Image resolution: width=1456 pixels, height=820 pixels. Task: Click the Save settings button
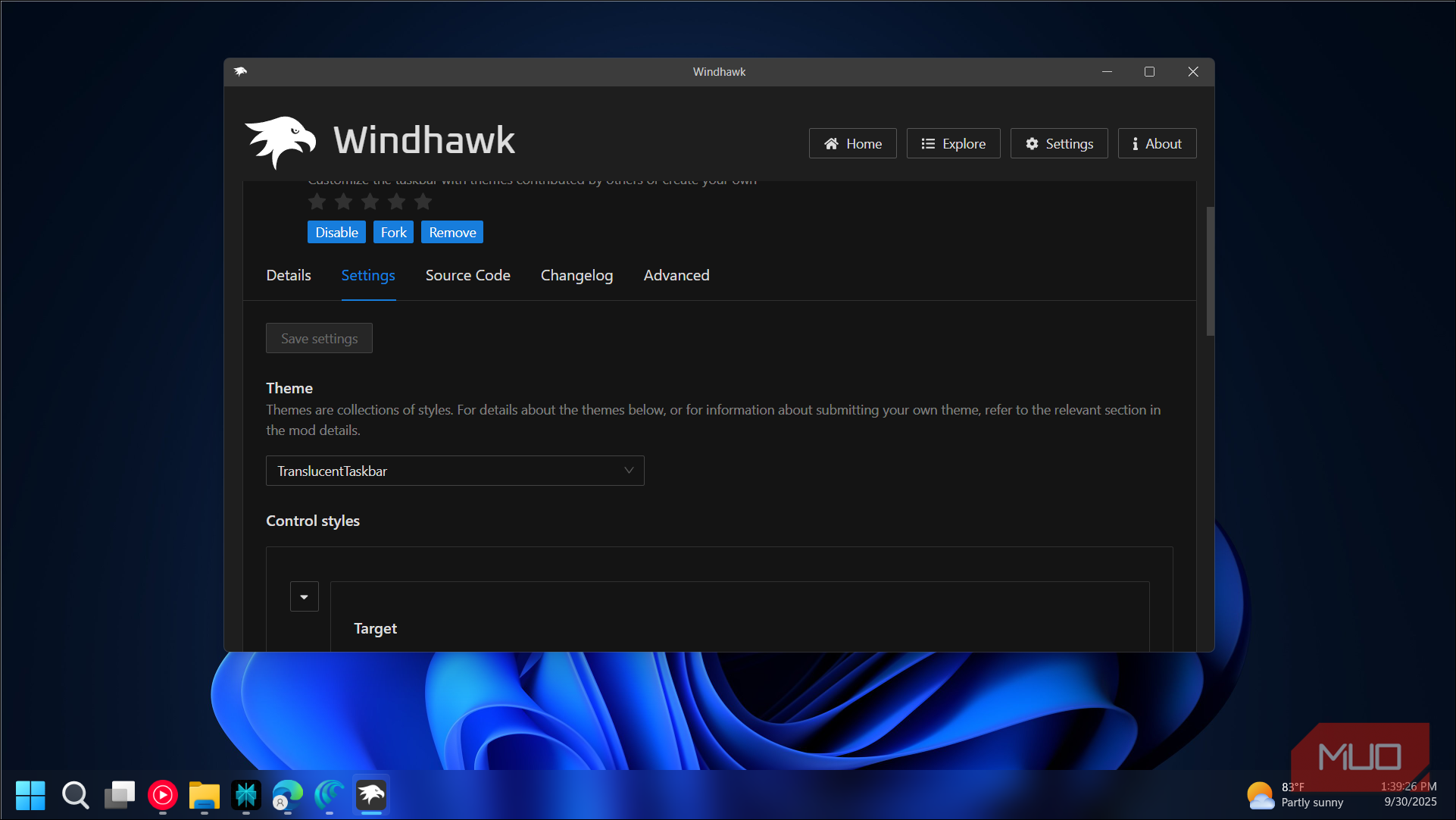point(319,338)
